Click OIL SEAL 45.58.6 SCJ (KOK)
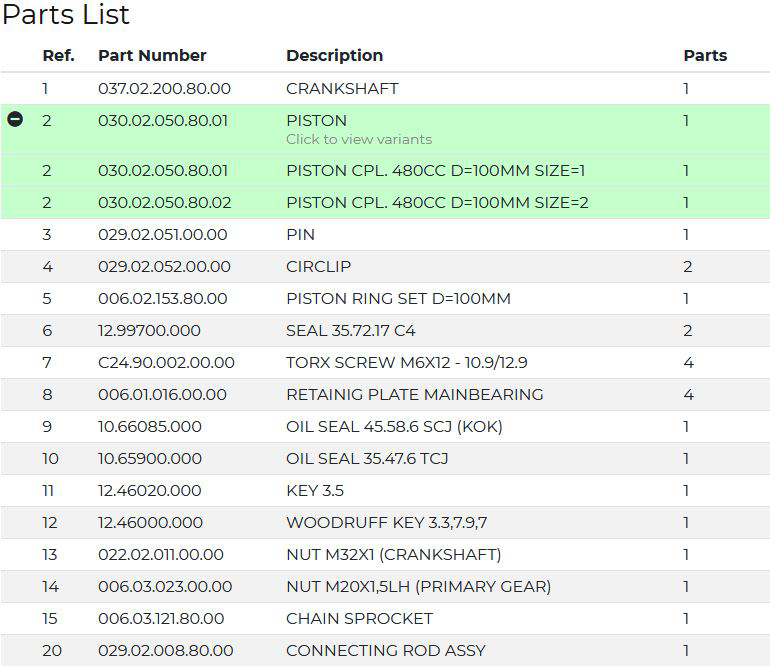This screenshot has width=770, height=666. click(x=394, y=426)
